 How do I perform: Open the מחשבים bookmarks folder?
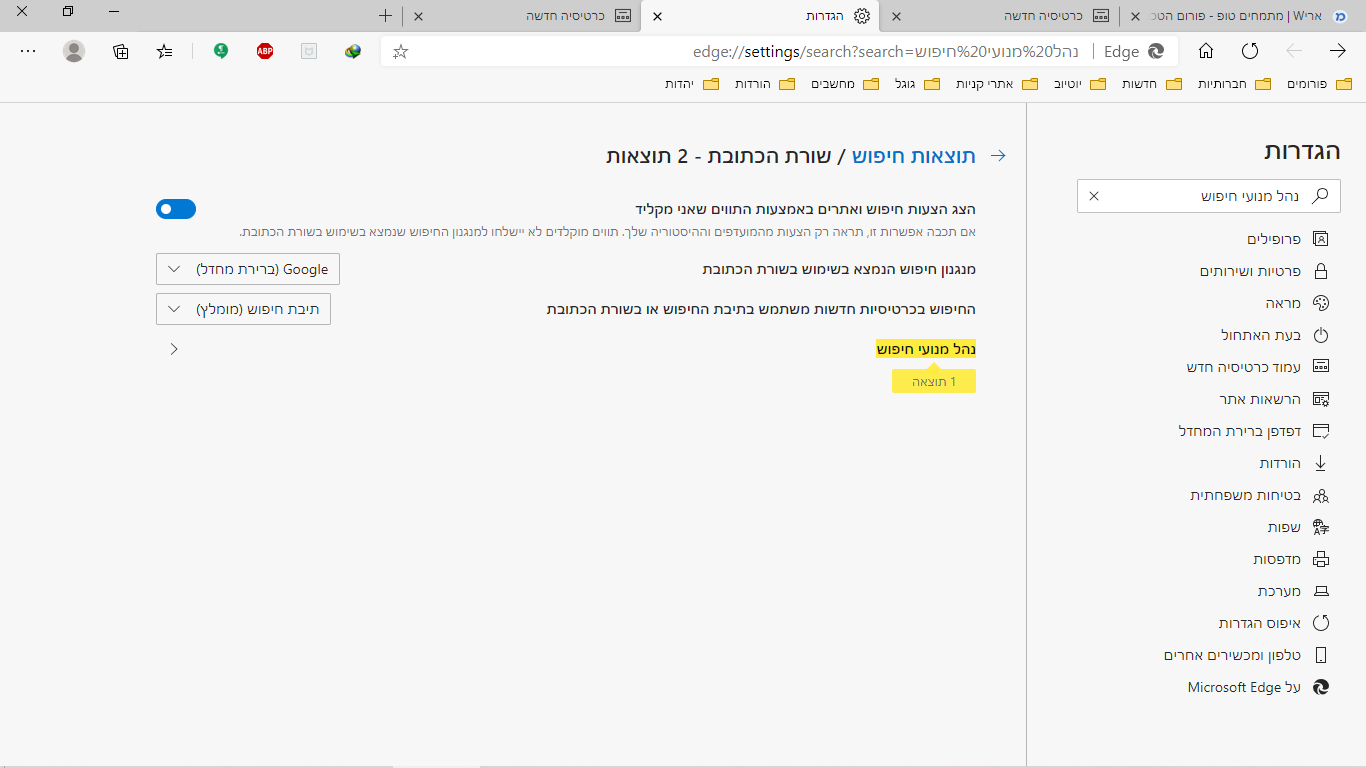[847, 84]
